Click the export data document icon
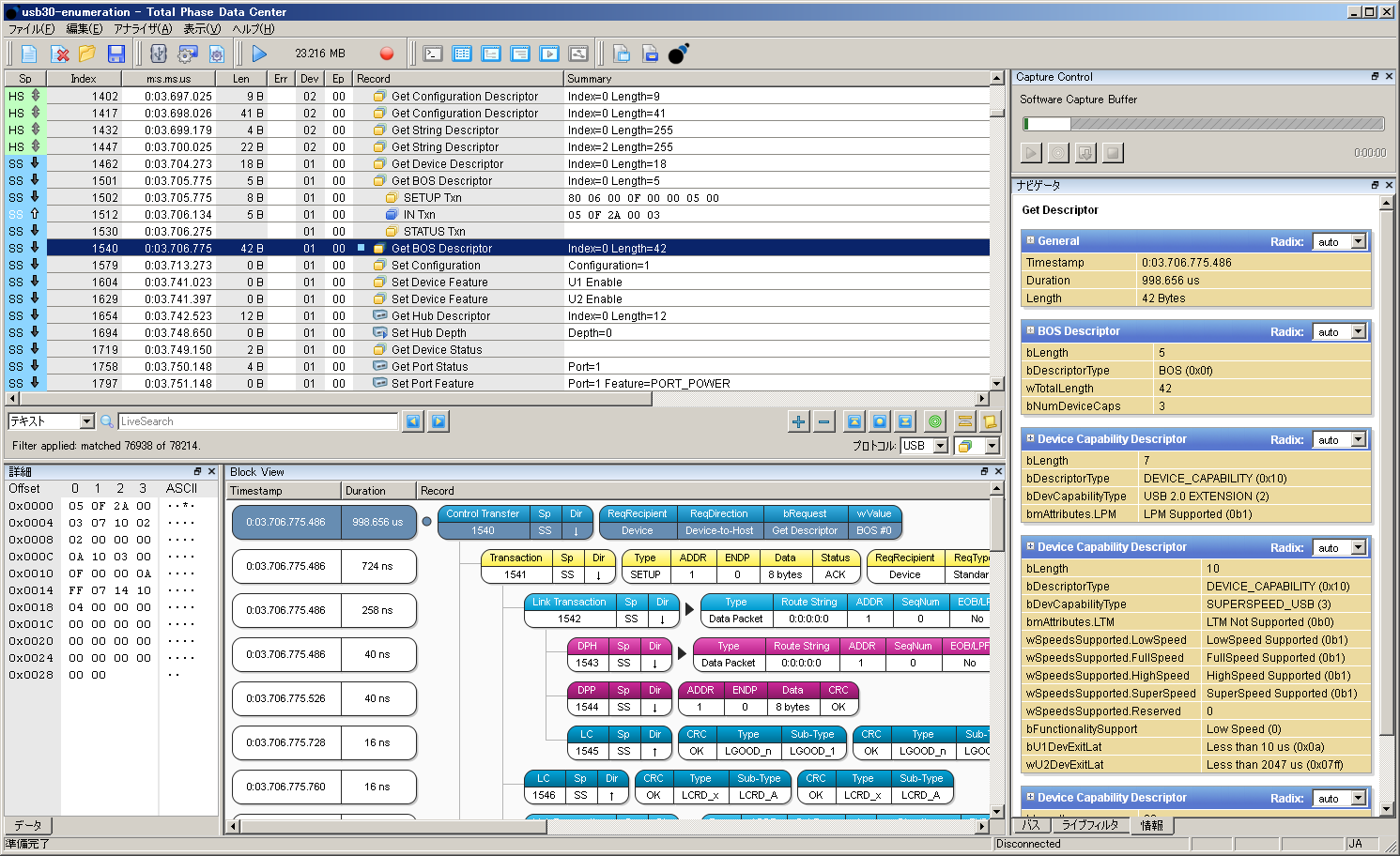Image resolution: width=1400 pixels, height=856 pixels. coord(650,53)
